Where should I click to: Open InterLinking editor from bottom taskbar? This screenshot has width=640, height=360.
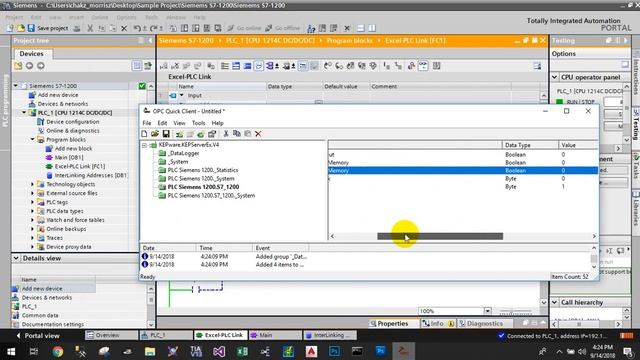330,335
